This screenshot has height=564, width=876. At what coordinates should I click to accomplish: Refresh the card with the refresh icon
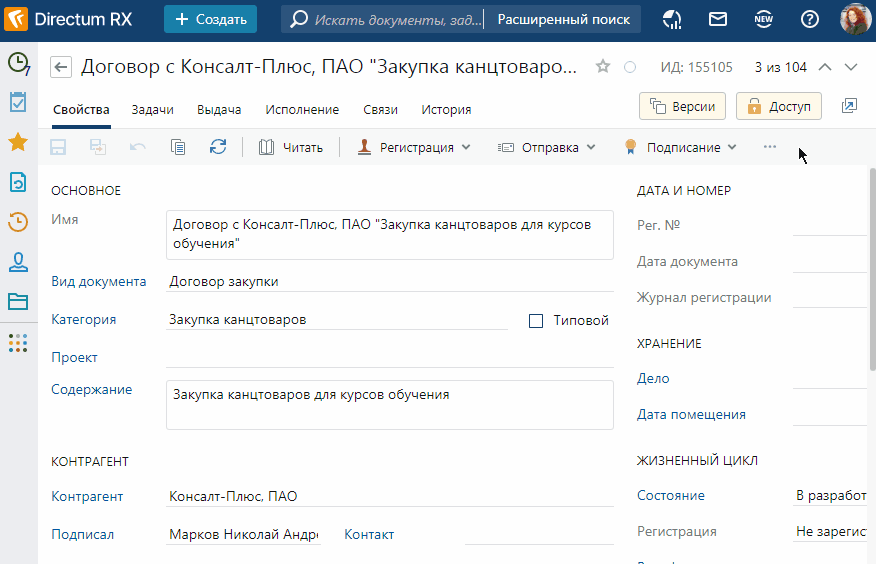pyautogui.click(x=218, y=147)
